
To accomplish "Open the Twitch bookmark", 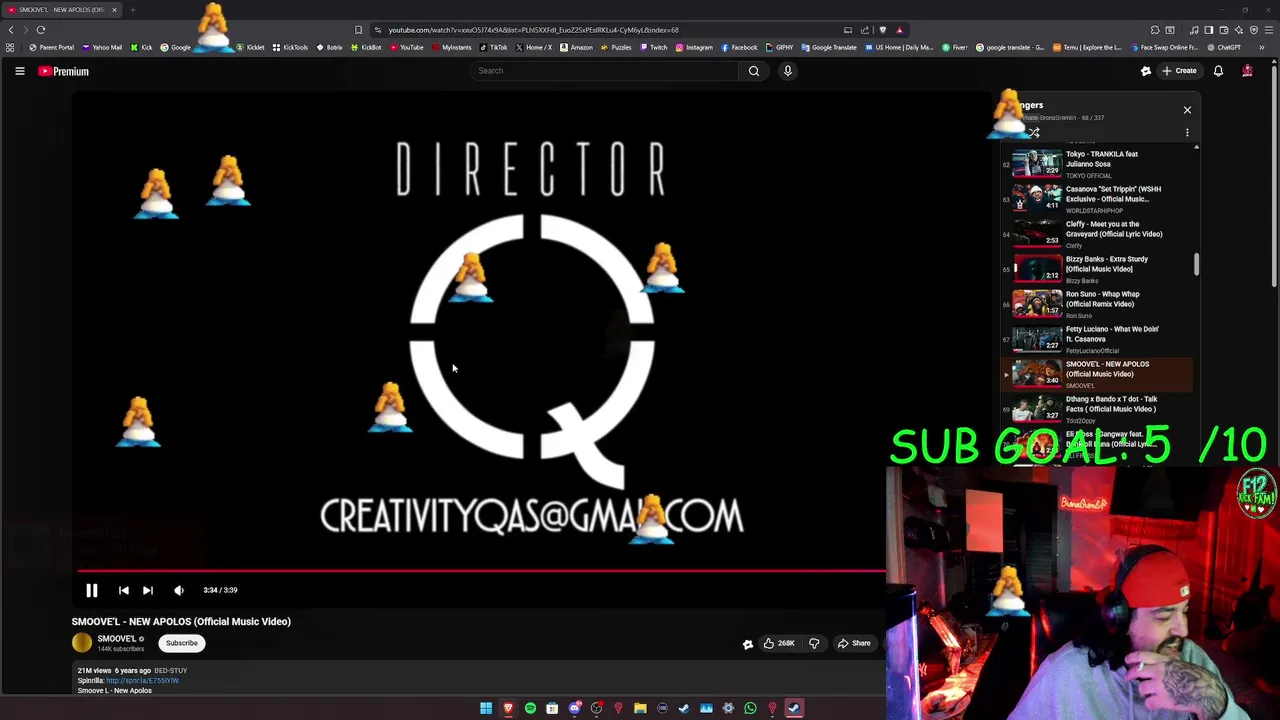I will click(653, 47).
